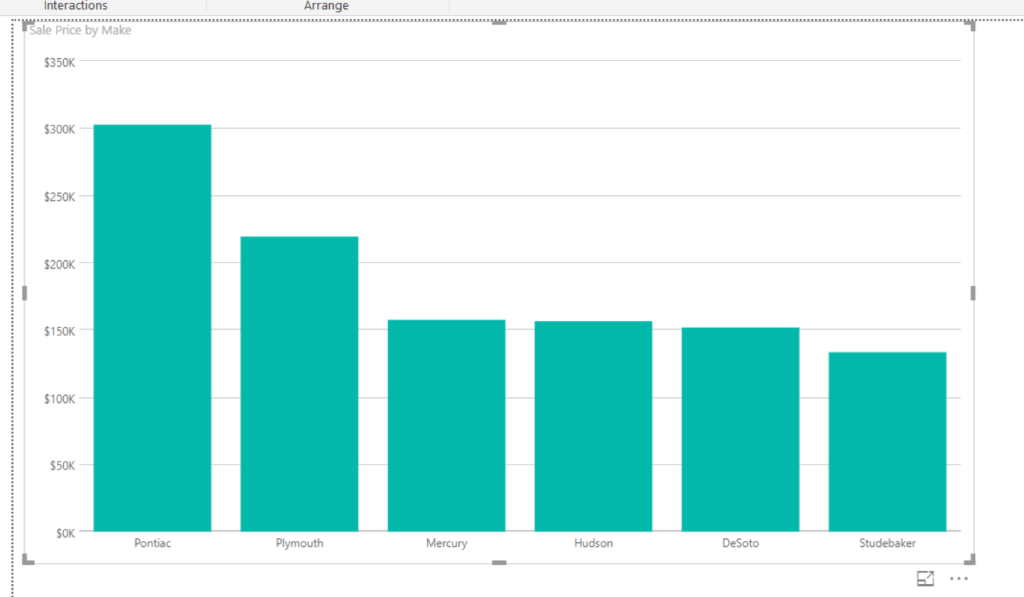Open the More options ellipsis menu
The image size is (1024, 597).
(x=959, y=578)
